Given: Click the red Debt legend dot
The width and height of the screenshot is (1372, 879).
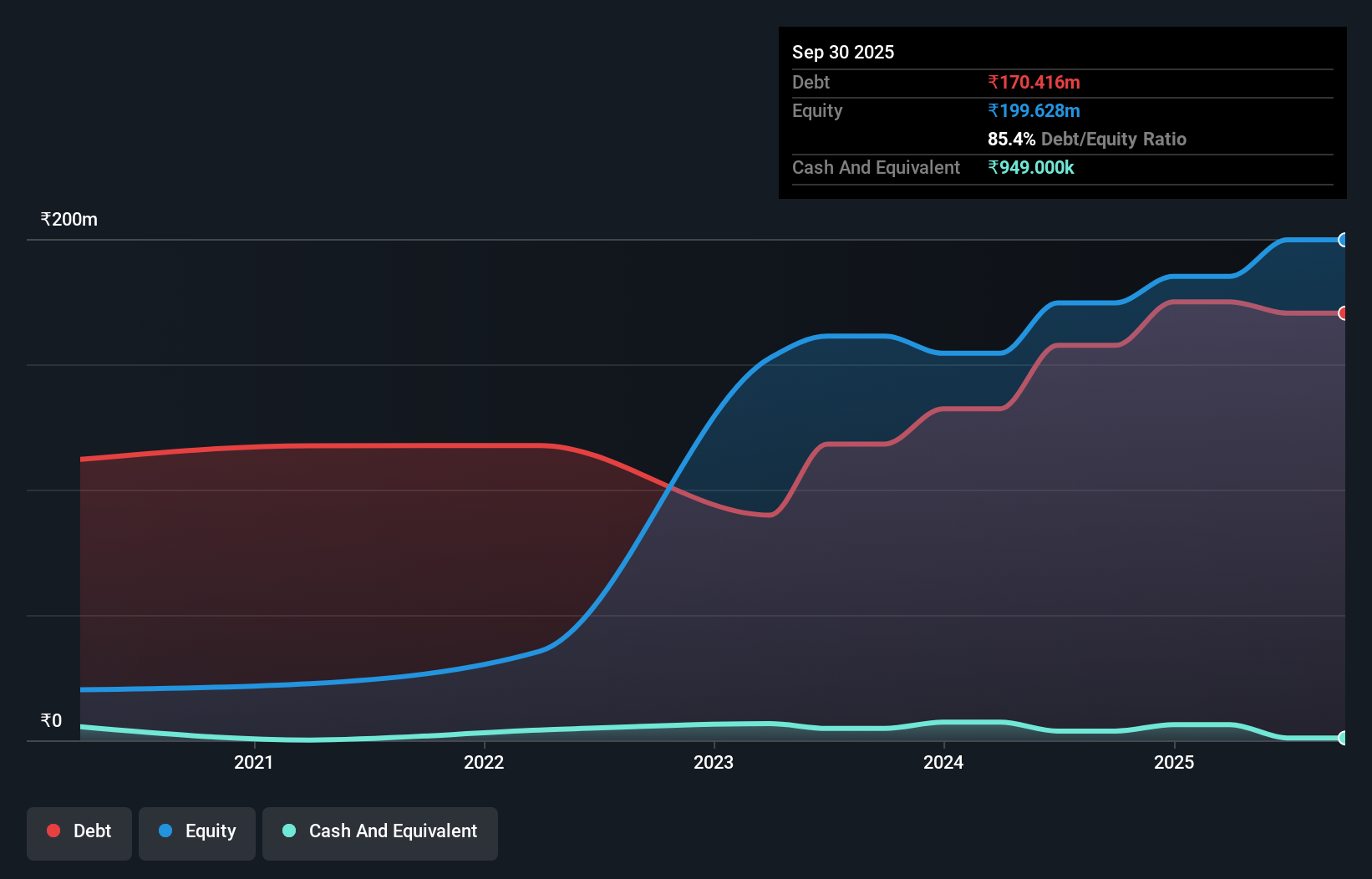Looking at the screenshot, I should (x=53, y=831).
